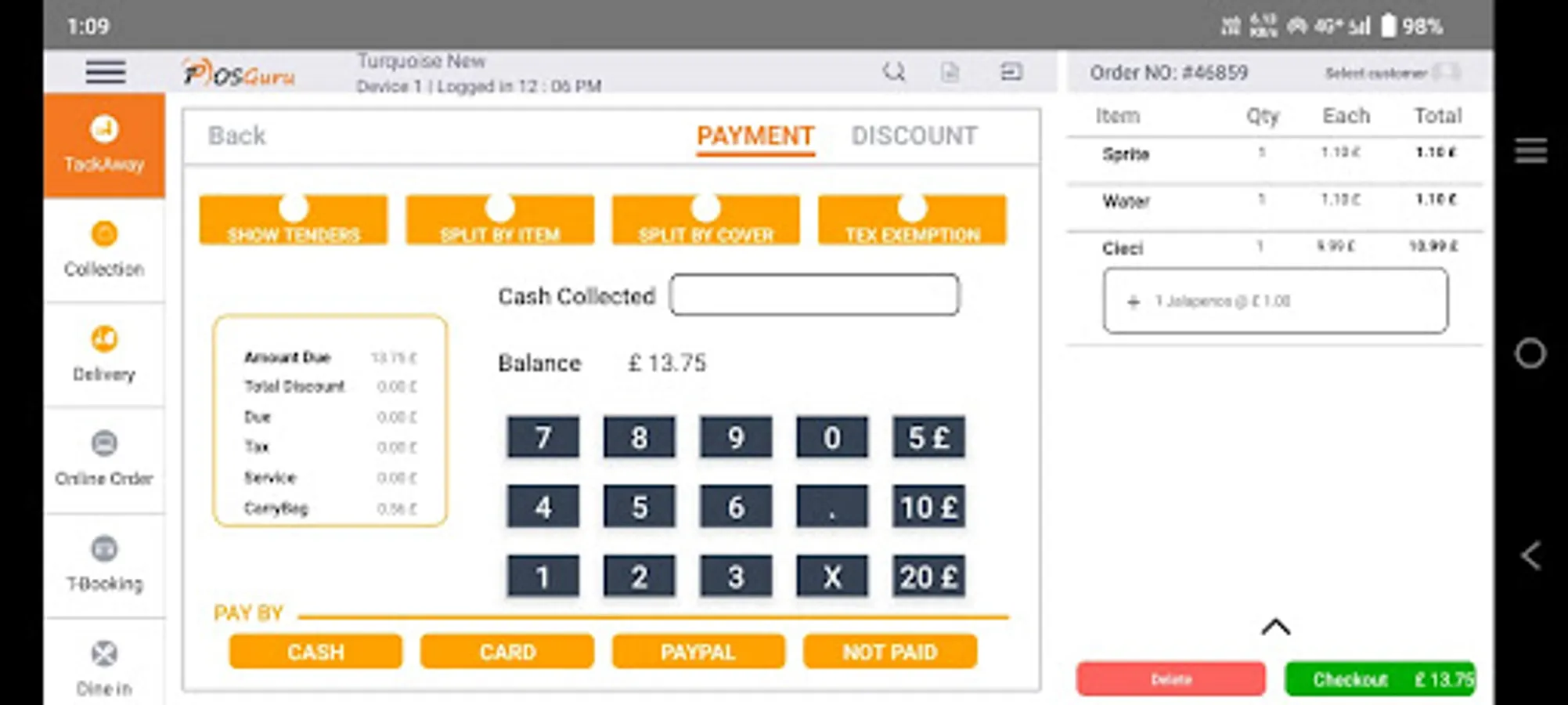Image resolution: width=1568 pixels, height=705 pixels.
Task: Collapse the order summary with the up chevron
Action: coord(1276,627)
